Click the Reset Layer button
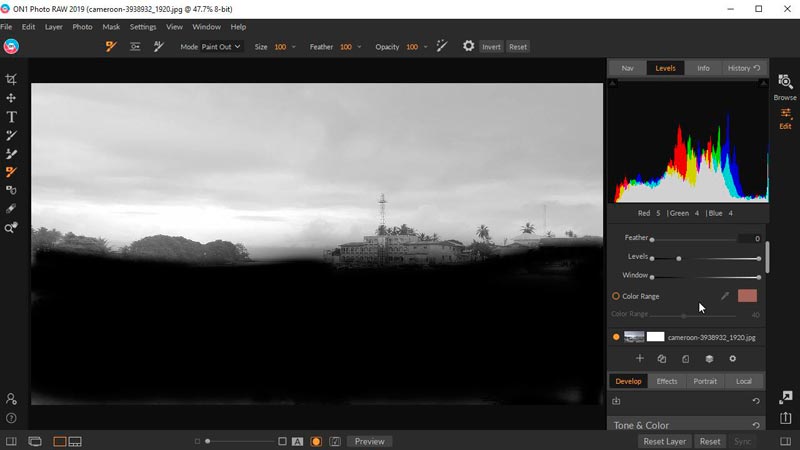 point(664,441)
